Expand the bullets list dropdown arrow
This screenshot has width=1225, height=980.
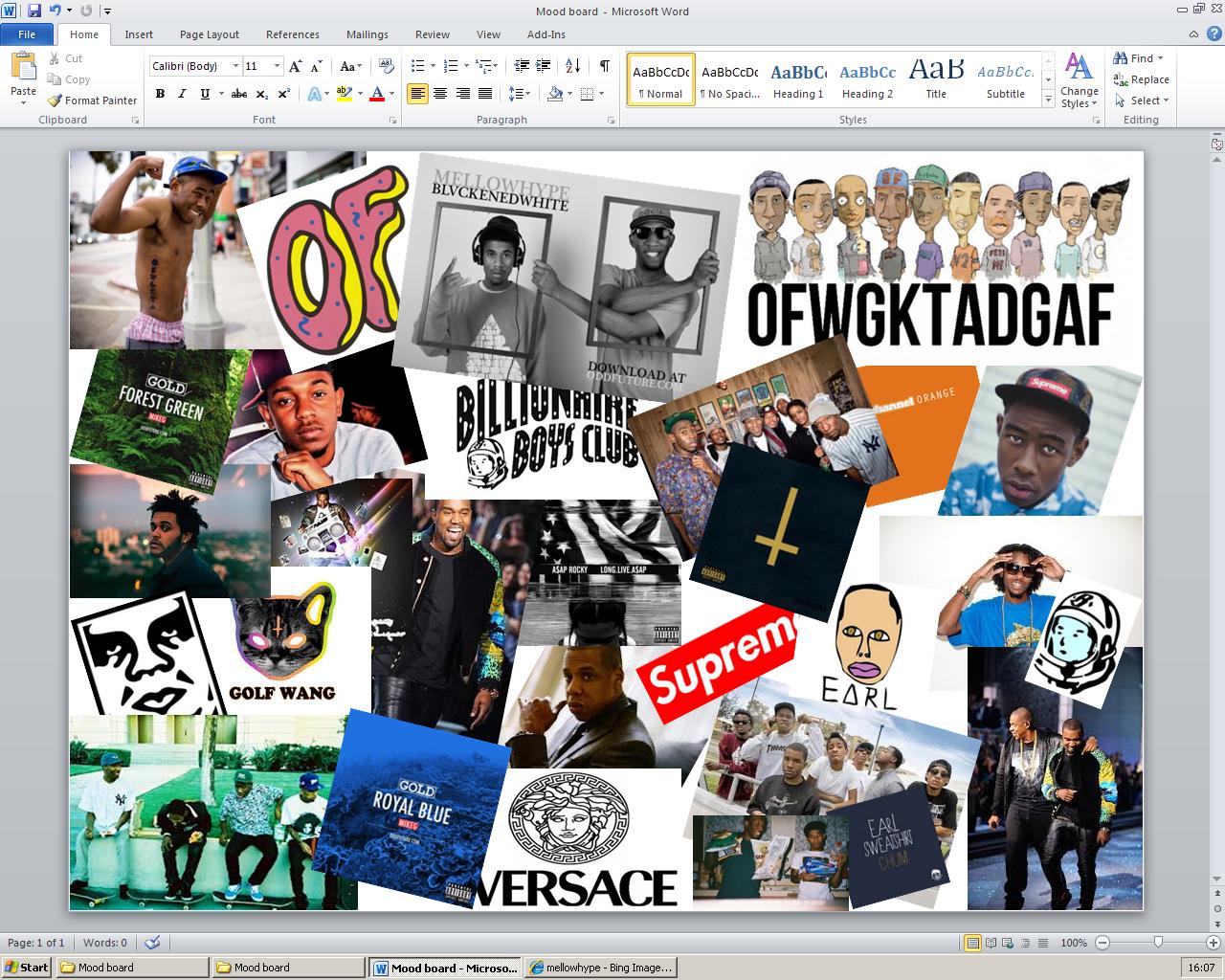[x=434, y=66]
